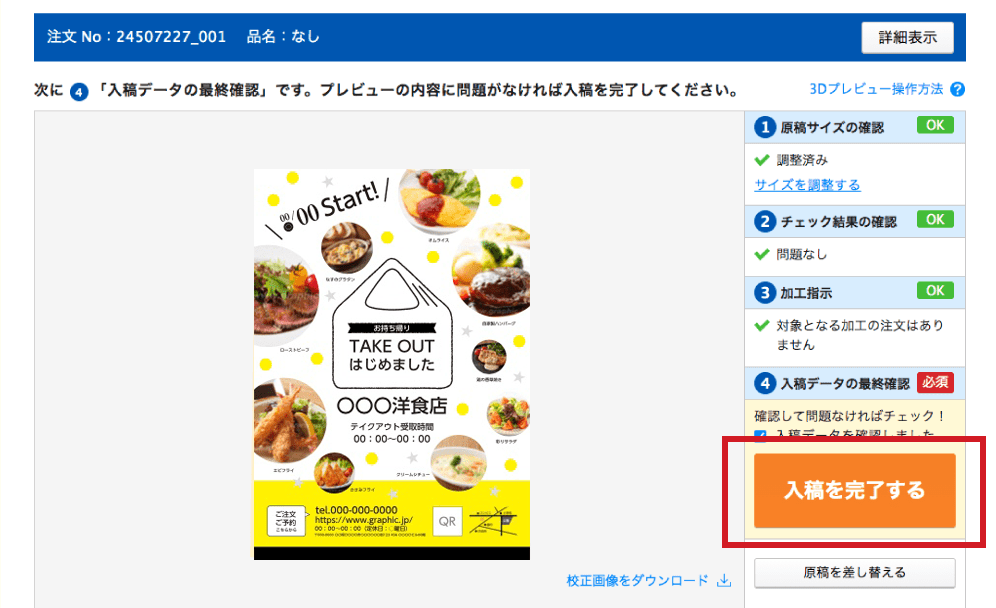Image resolution: width=996 pixels, height=608 pixels.
Task: Select the チェック結果の確認 section header
Action: tap(854, 221)
